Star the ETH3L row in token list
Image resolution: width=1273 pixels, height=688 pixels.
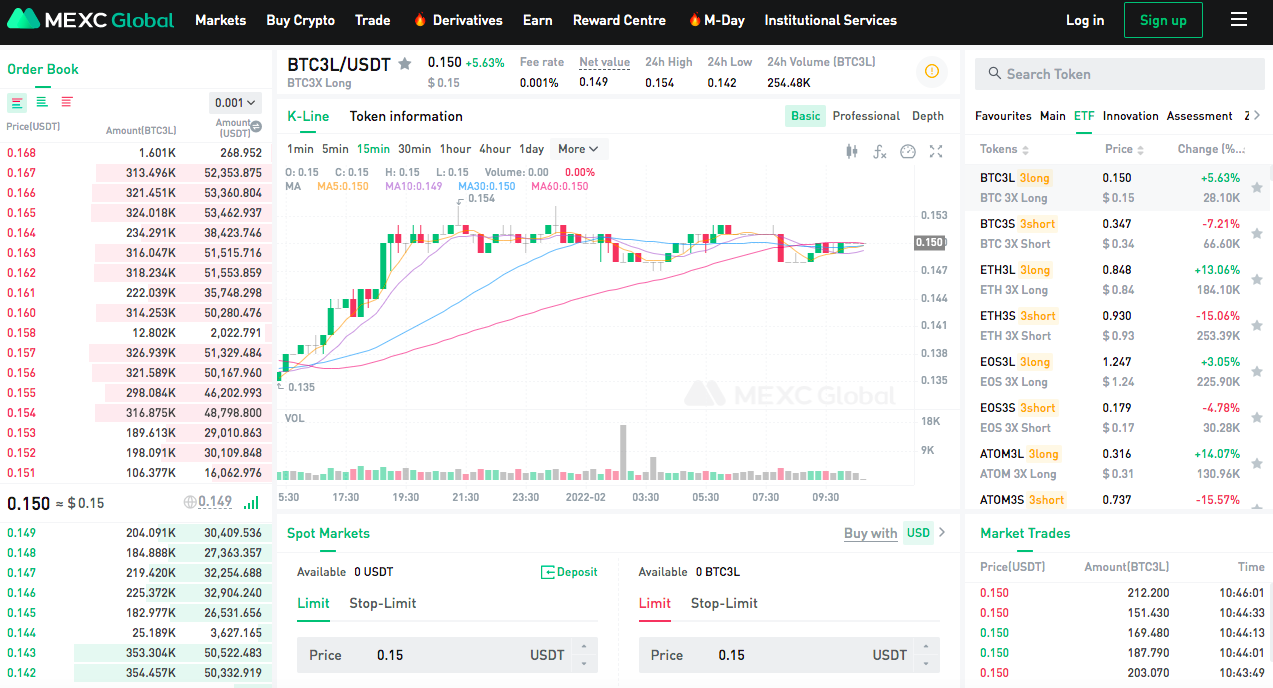click(x=1257, y=279)
